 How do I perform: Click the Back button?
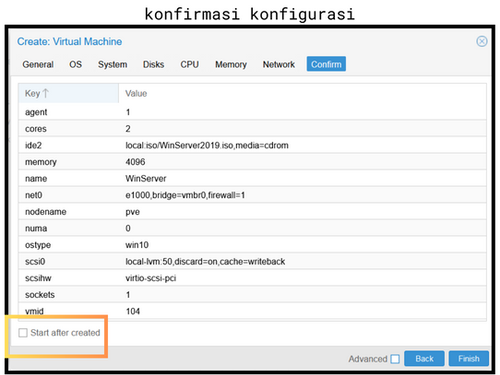[x=424, y=359]
